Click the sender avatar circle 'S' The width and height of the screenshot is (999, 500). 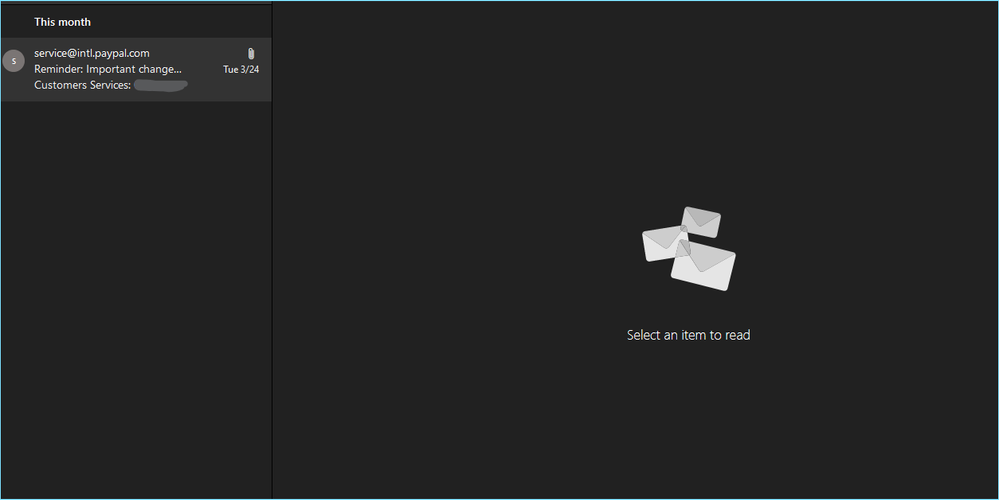[13, 61]
